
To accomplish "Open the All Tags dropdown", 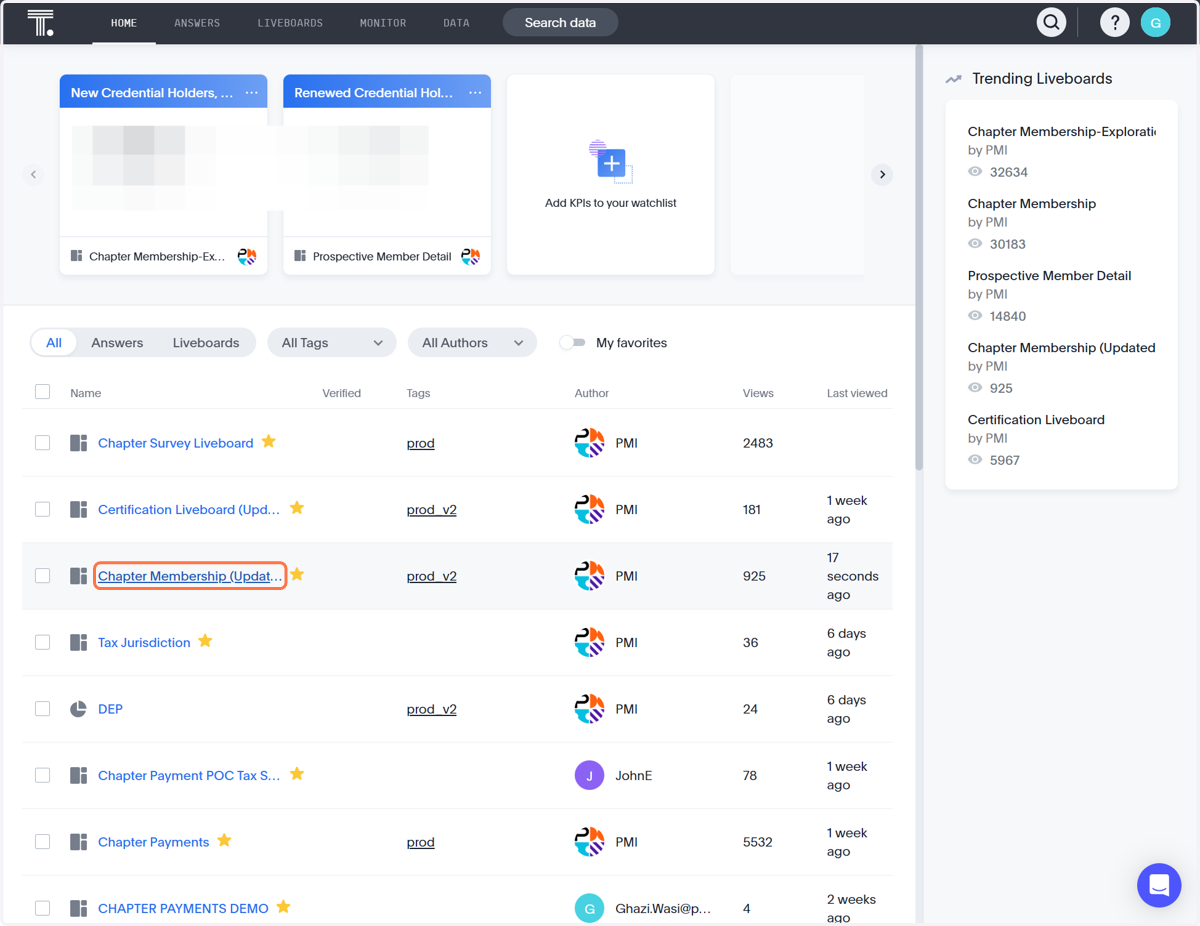I will click(331, 342).
